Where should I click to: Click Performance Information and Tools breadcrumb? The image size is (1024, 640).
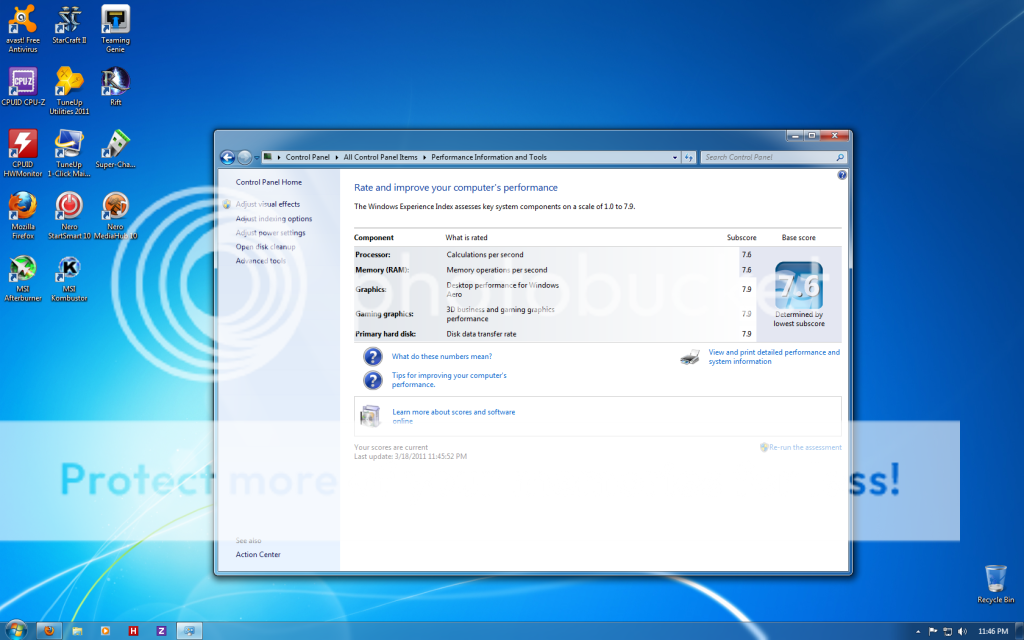pos(488,157)
